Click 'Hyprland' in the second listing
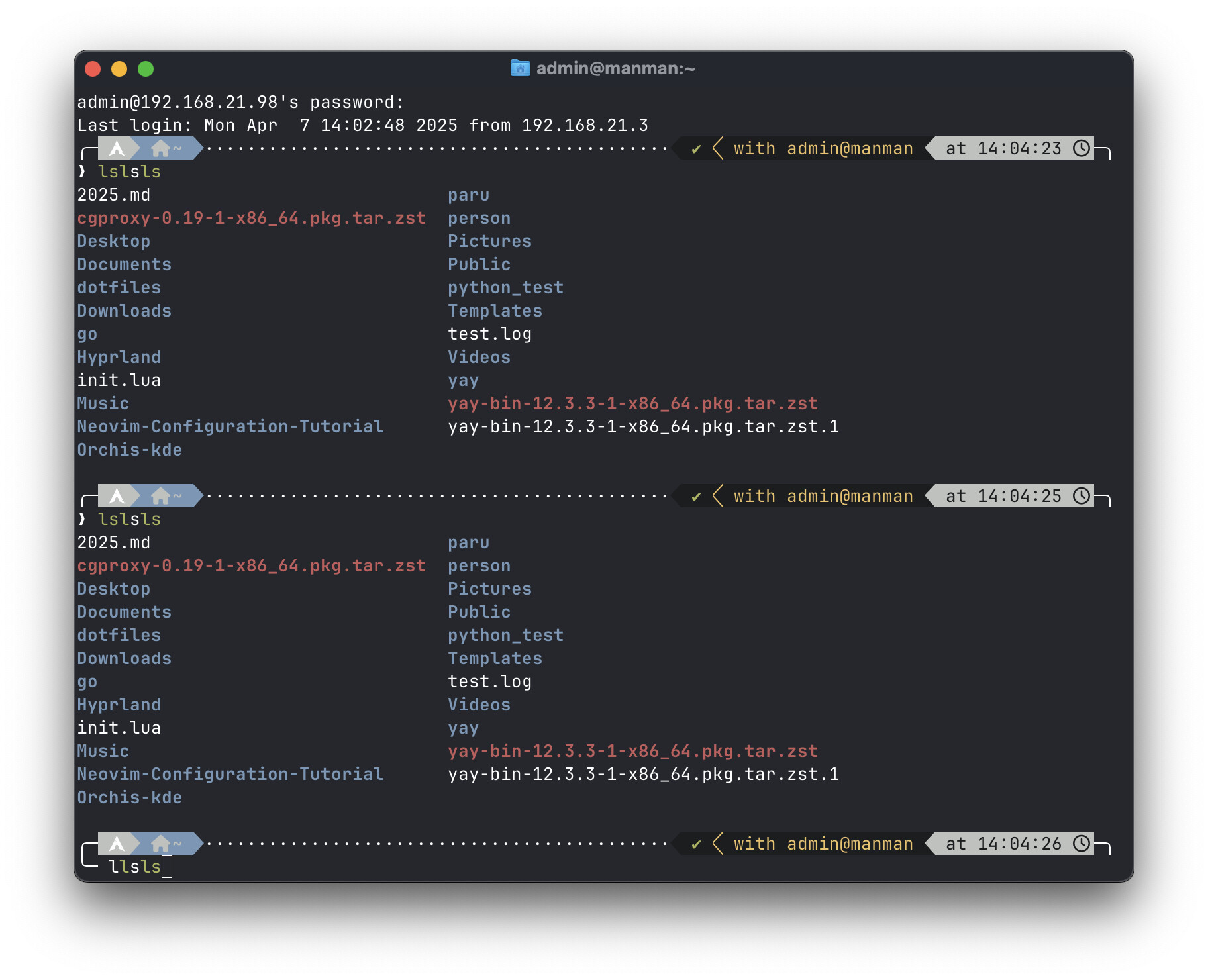1208x980 pixels. click(119, 705)
